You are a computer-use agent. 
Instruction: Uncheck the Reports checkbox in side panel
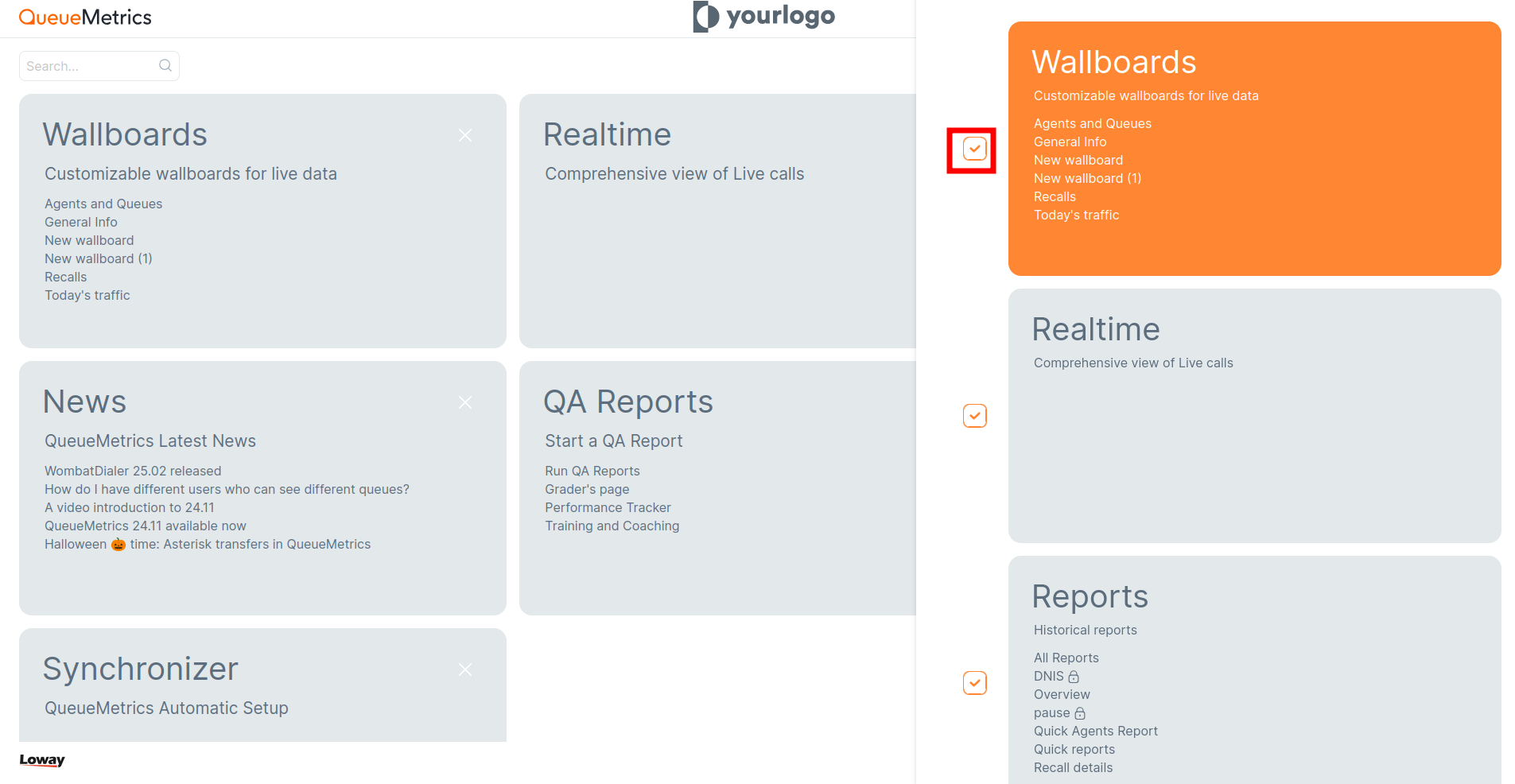[x=975, y=683]
